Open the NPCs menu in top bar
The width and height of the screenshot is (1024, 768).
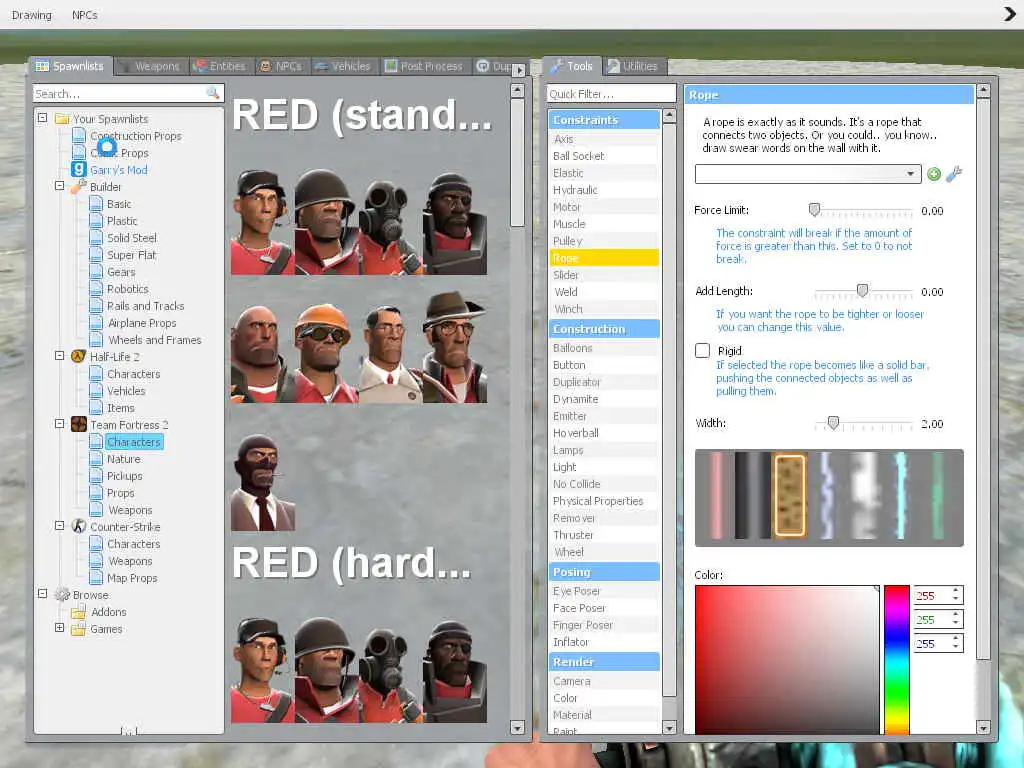[85, 15]
